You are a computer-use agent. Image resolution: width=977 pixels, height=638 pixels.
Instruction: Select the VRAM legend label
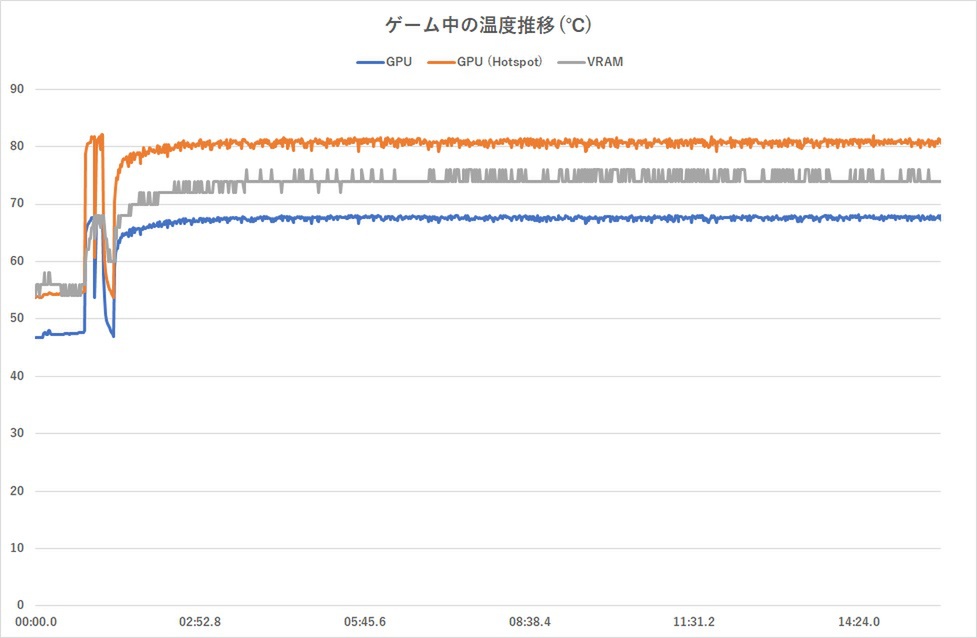pyautogui.click(x=606, y=62)
